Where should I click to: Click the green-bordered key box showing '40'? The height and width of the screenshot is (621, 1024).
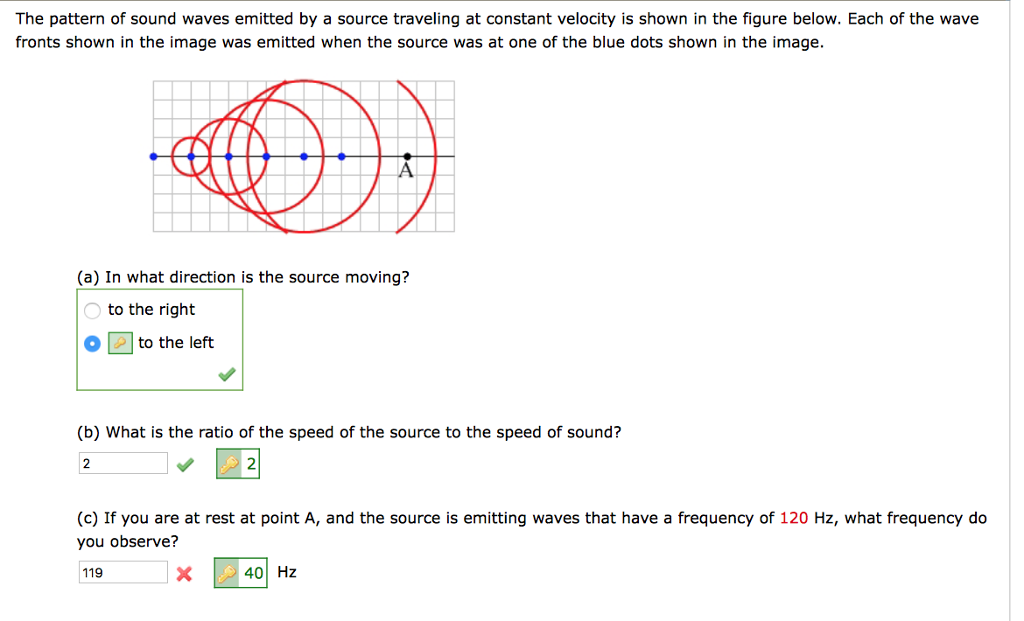coord(240,572)
